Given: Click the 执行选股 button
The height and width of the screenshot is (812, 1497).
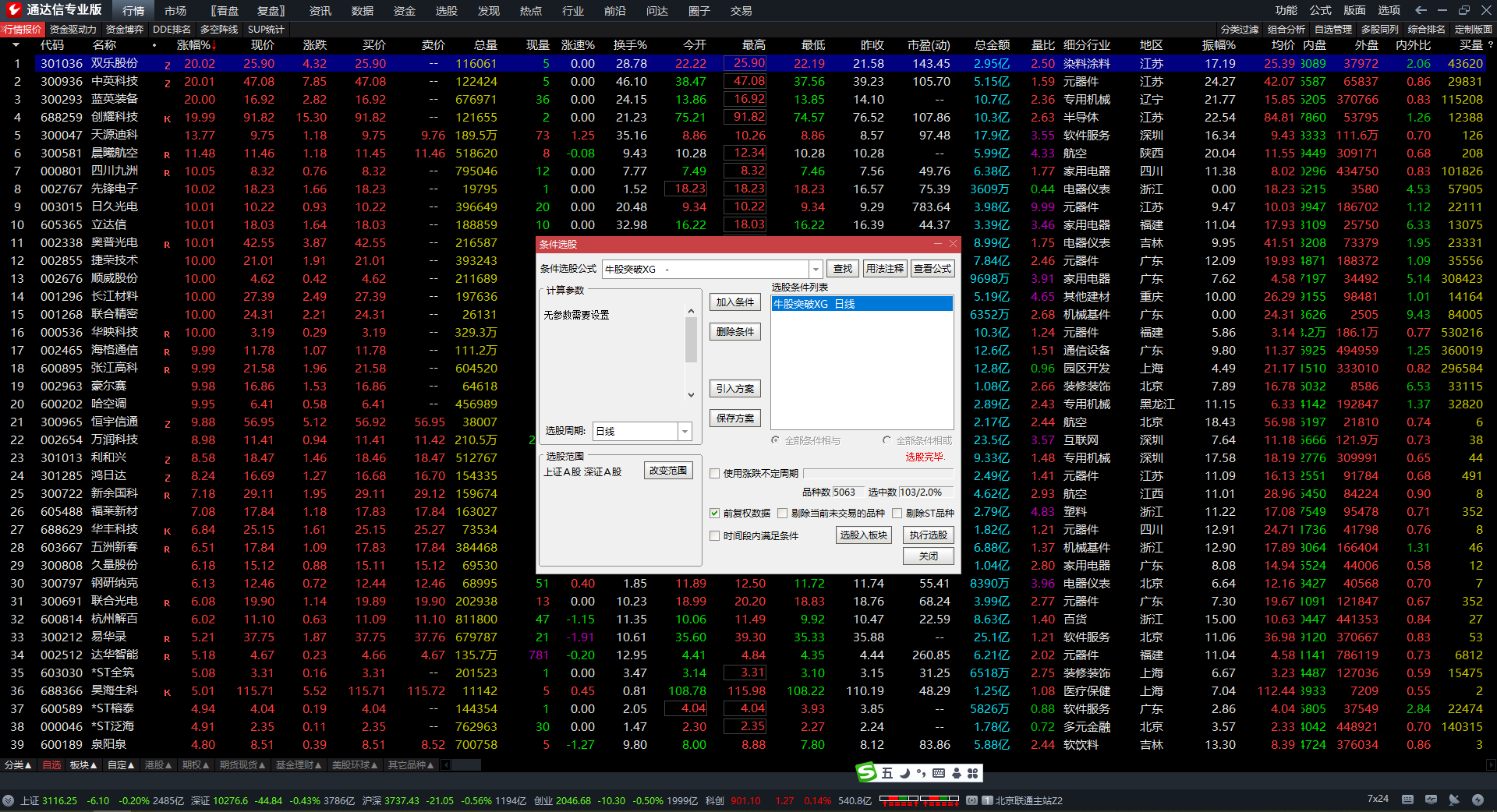Looking at the screenshot, I should pos(929,535).
